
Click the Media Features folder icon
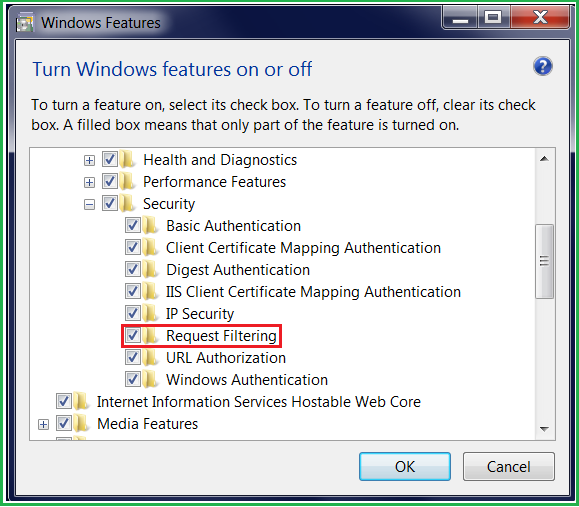[82, 424]
